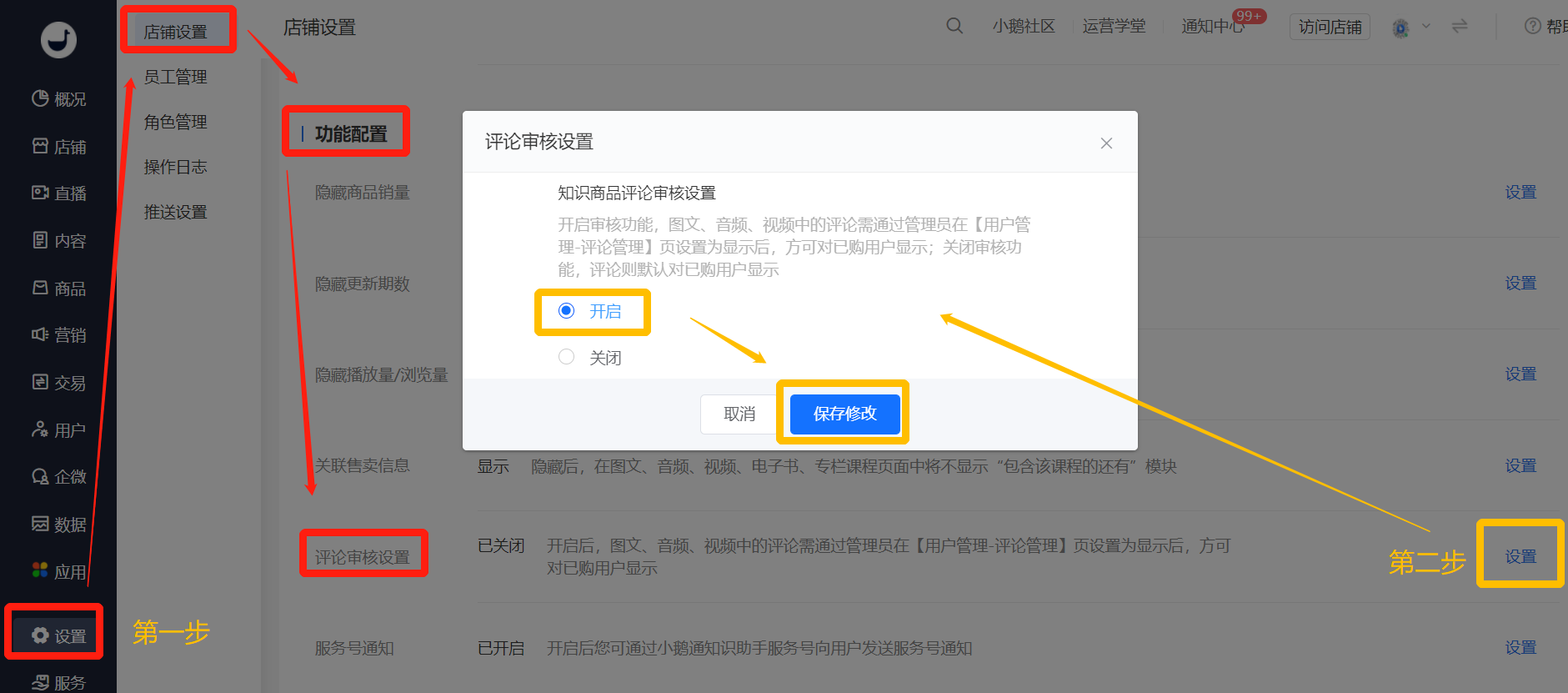Go to 操作日志 in the submenu
The image size is (1568, 693).
pyautogui.click(x=175, y=167)
